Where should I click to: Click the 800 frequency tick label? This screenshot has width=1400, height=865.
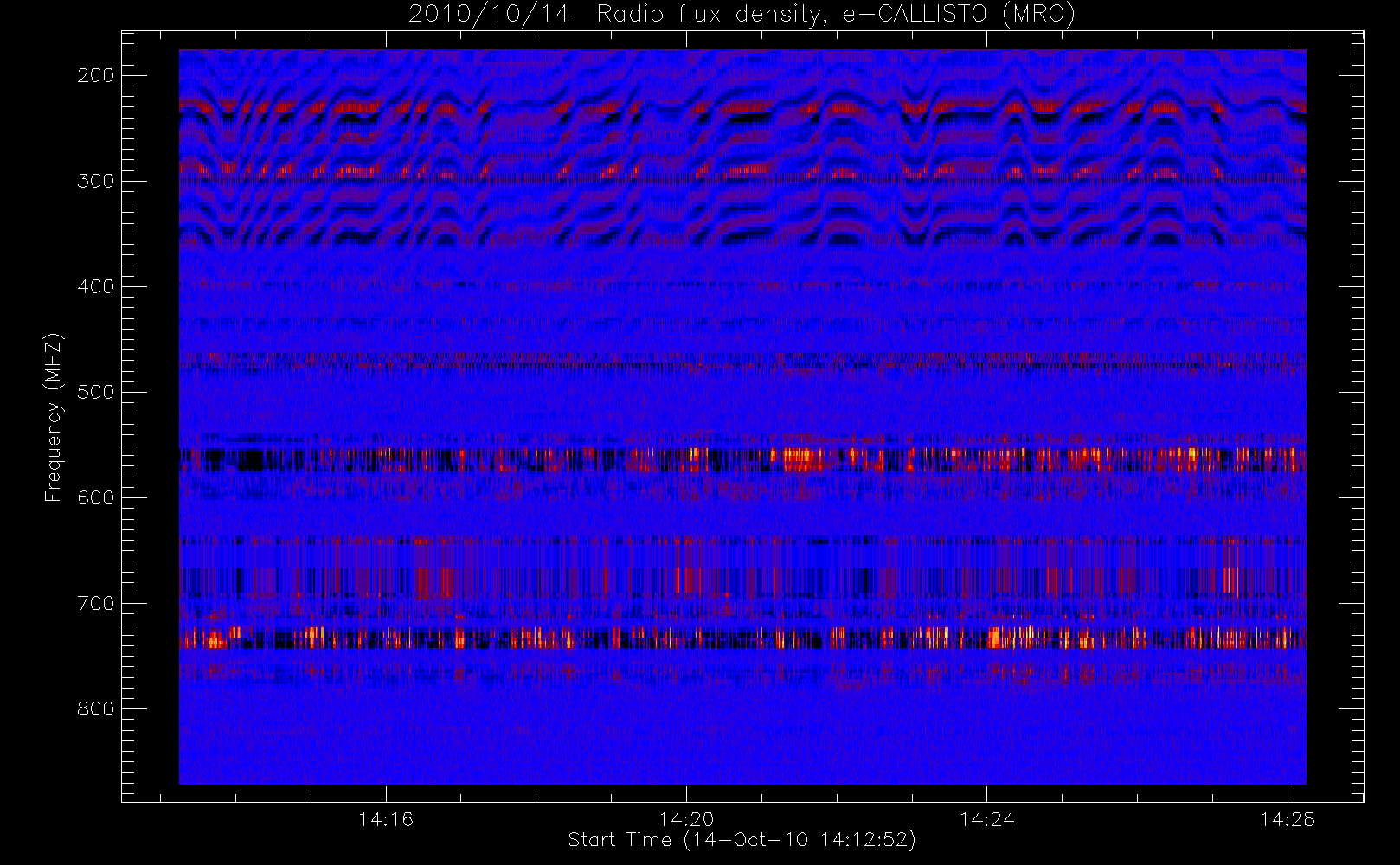[96, 708]
